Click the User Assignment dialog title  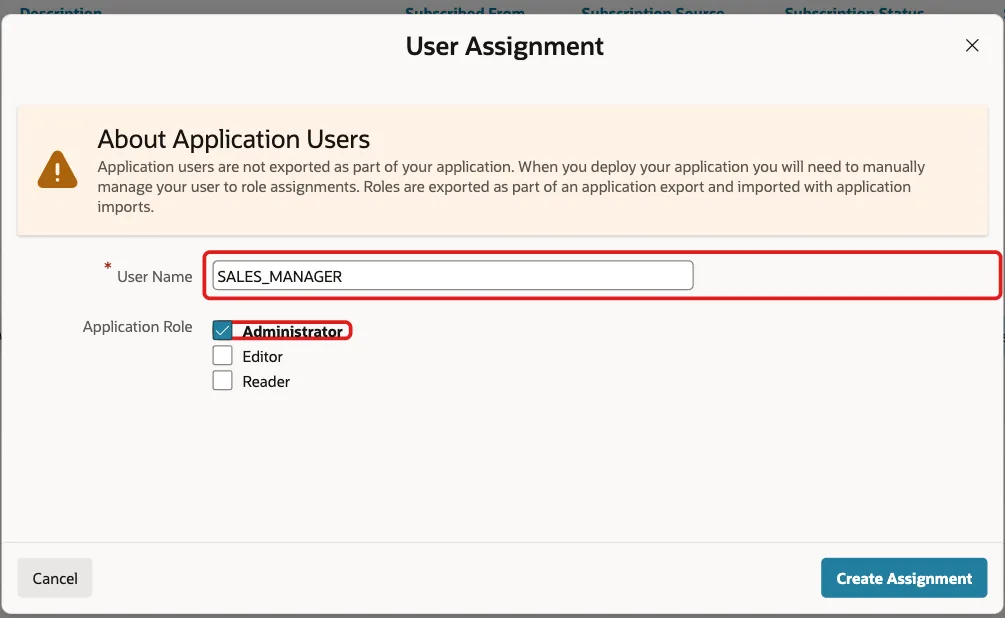click(504, 46)
